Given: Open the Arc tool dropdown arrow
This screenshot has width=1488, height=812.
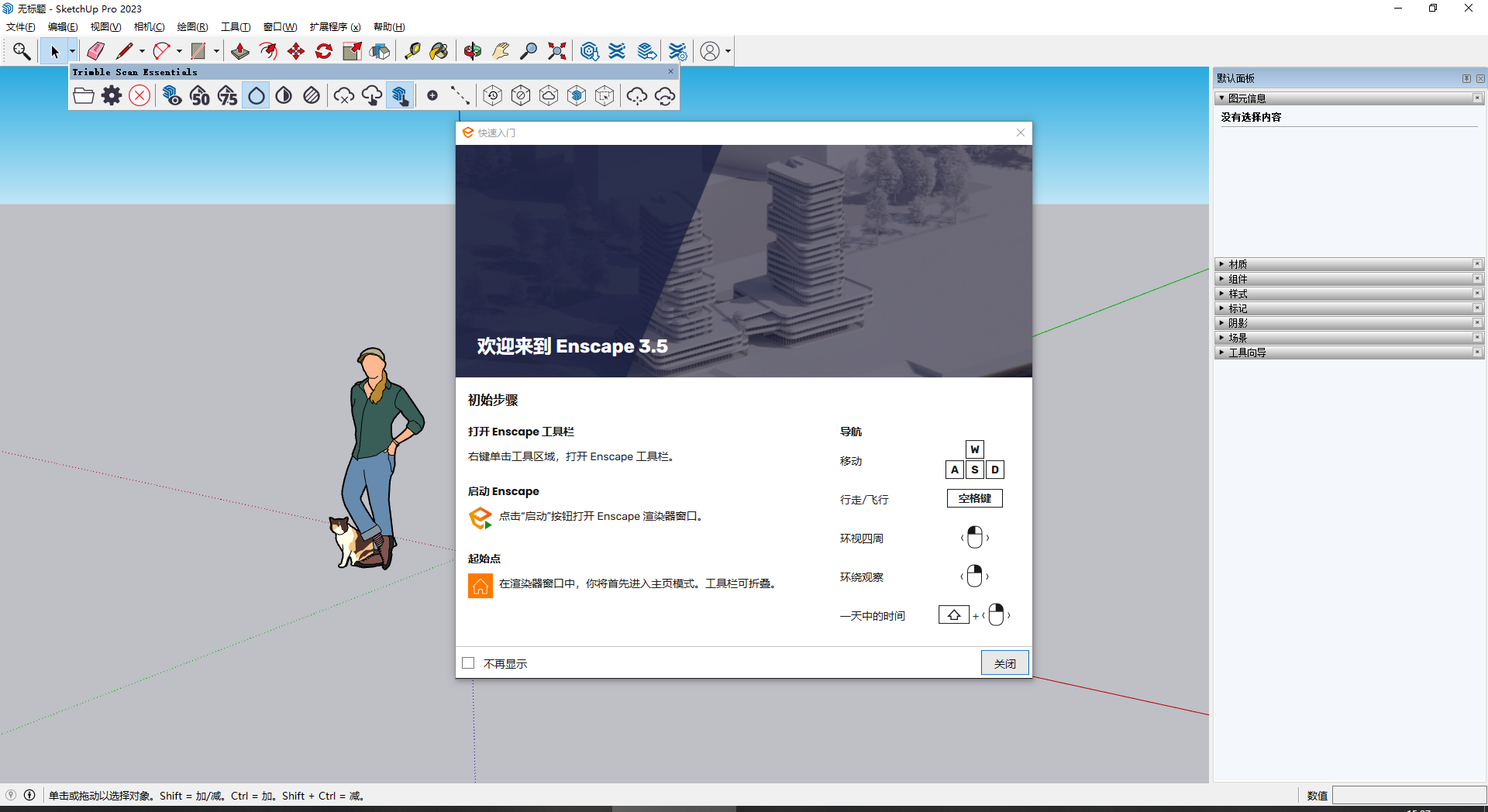Looking at the screenshot, I should (179, 51).
